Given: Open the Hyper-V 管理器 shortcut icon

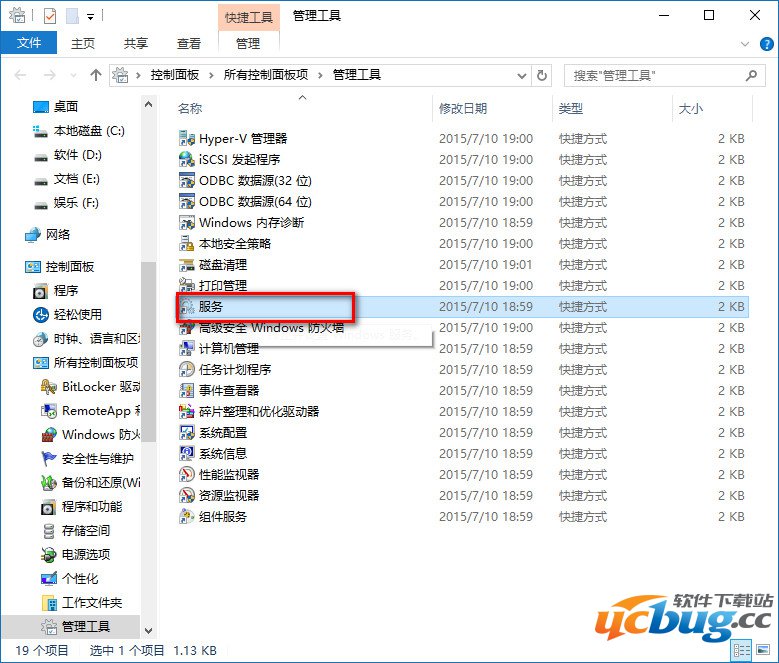Looking at the screenshot, I should pos(186,139).
